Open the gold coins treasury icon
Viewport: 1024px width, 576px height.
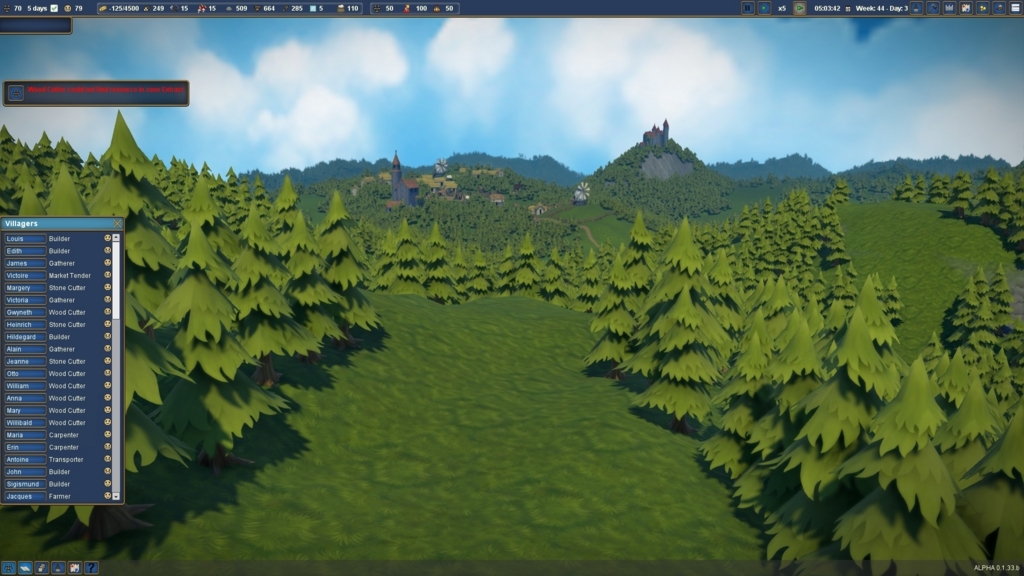(x=982, y=8)
